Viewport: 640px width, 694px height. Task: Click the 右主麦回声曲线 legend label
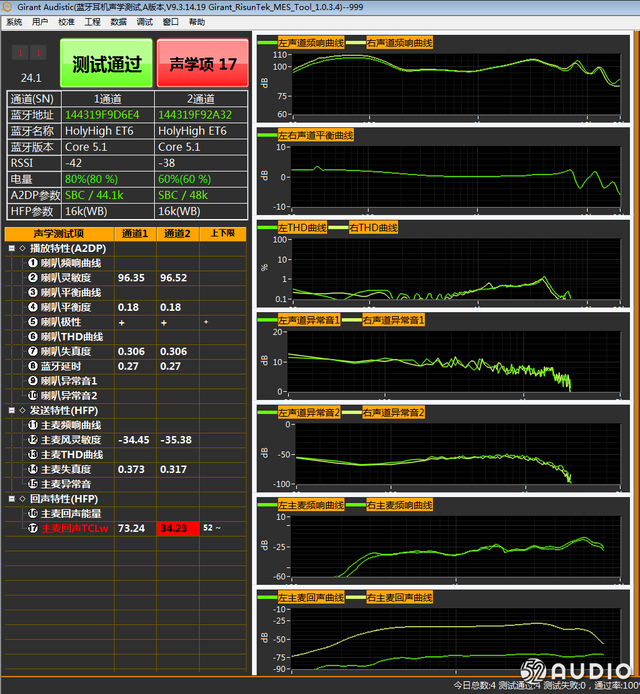point(399,598)
